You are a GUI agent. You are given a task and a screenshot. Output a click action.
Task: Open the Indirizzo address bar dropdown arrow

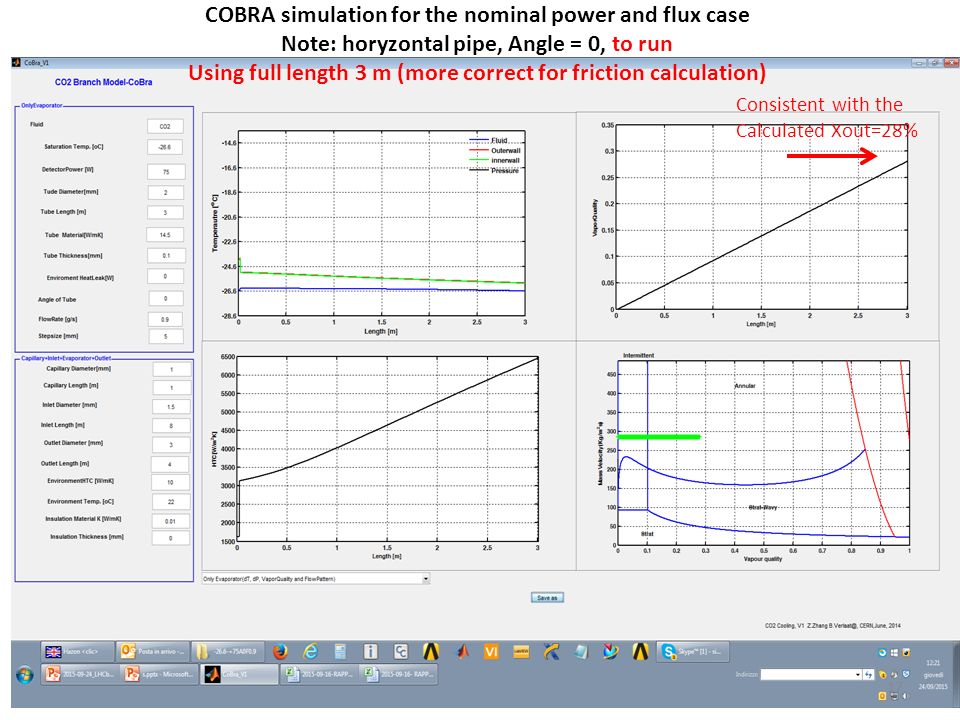tap(858, 675)
